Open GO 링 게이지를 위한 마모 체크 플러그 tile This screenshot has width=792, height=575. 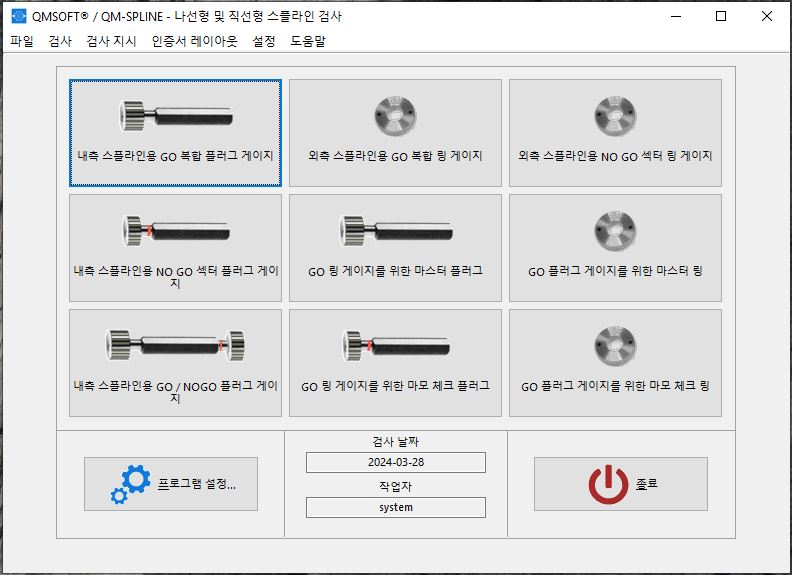tap(395, 363)
